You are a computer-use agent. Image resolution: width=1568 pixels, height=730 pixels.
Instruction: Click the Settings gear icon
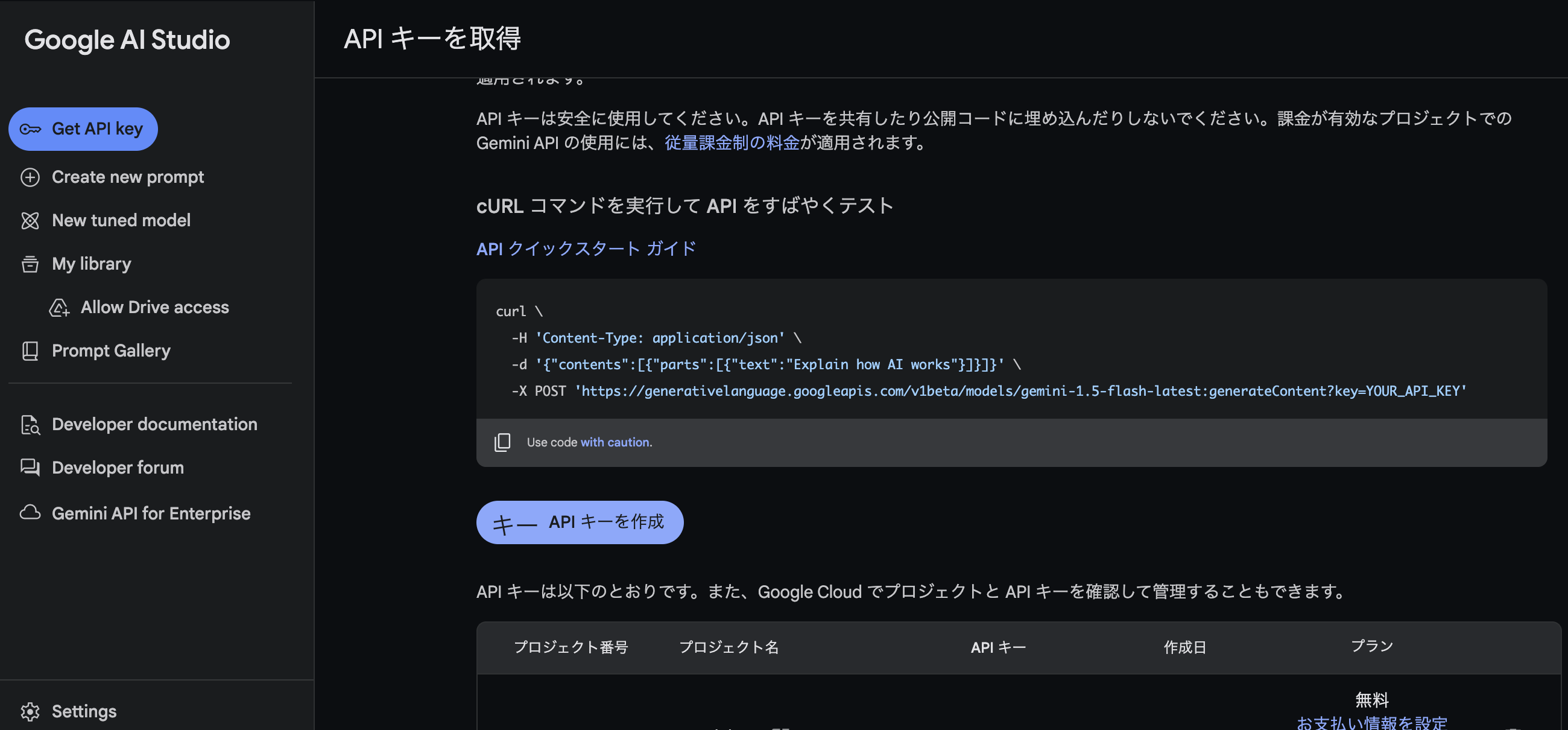[x=30, y=711]
